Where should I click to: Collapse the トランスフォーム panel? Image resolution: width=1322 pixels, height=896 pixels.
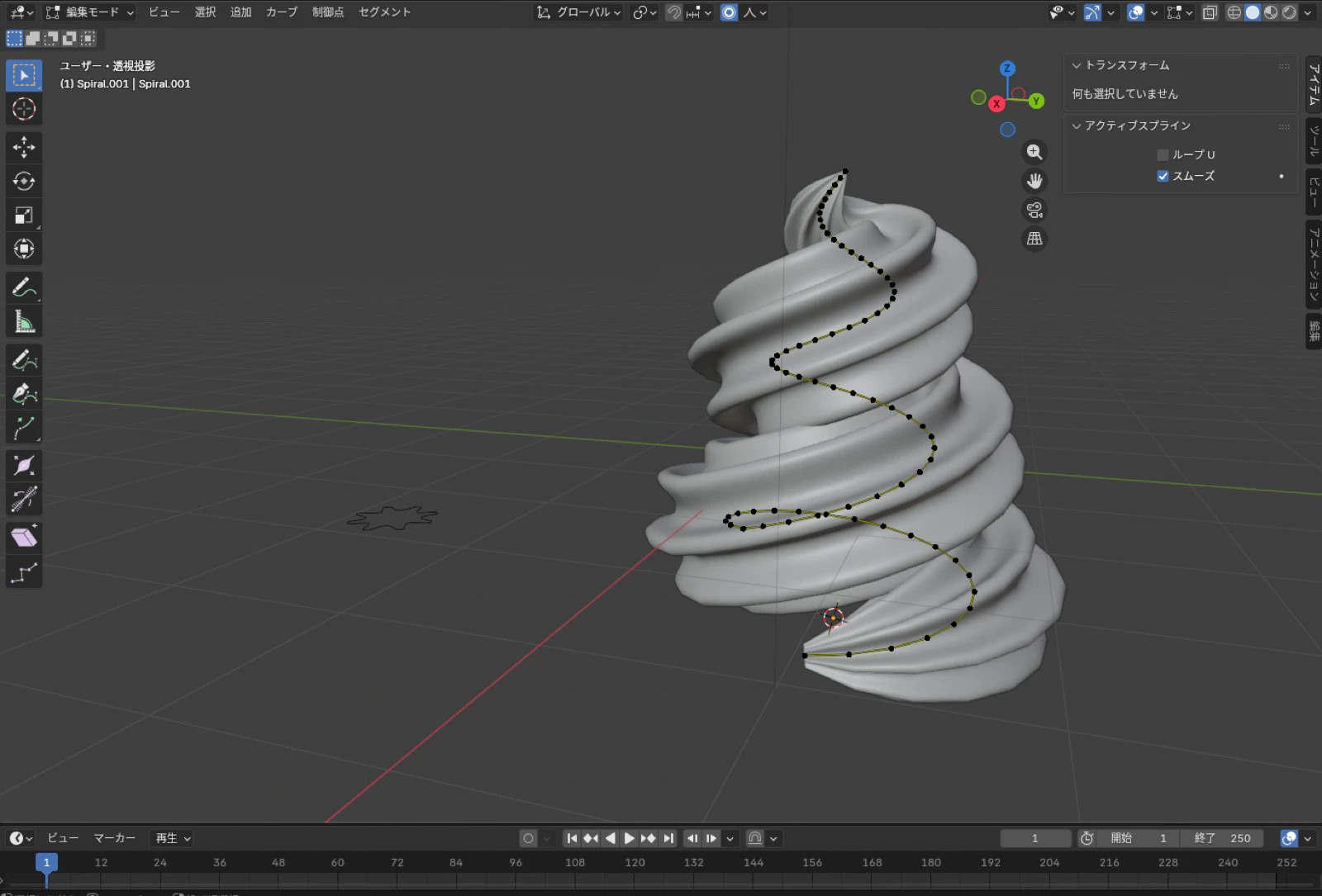[1077, 65]
